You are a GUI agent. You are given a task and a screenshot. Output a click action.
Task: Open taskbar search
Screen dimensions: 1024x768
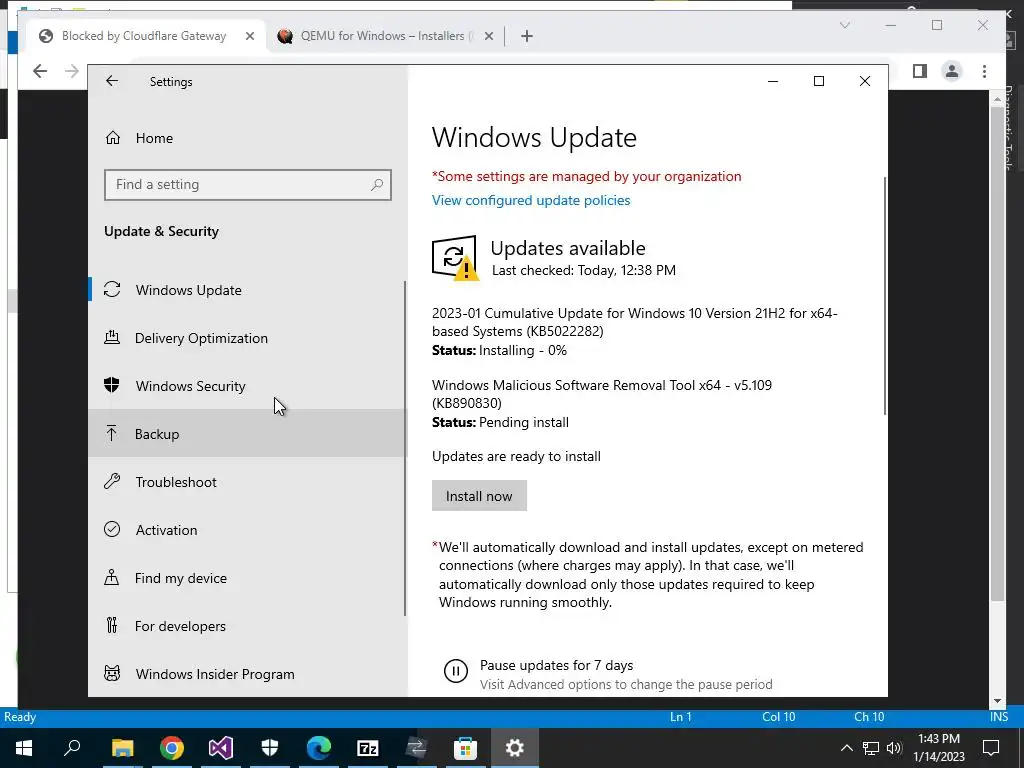pyautogui.click(x=72, y=748)
